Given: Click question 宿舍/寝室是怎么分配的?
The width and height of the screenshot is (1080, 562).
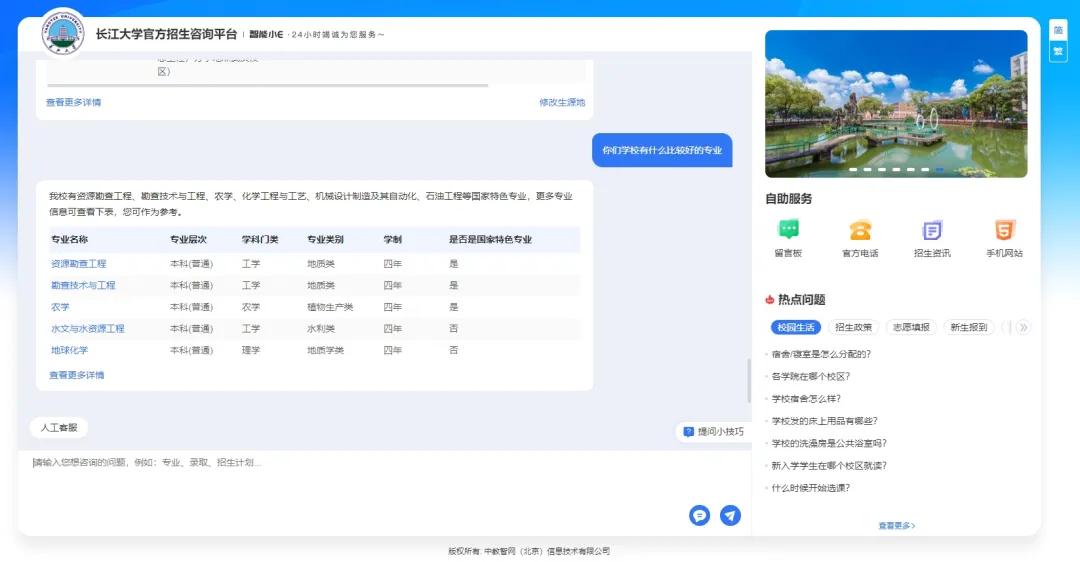Looking at the screenshot, I should click(821, 354).
